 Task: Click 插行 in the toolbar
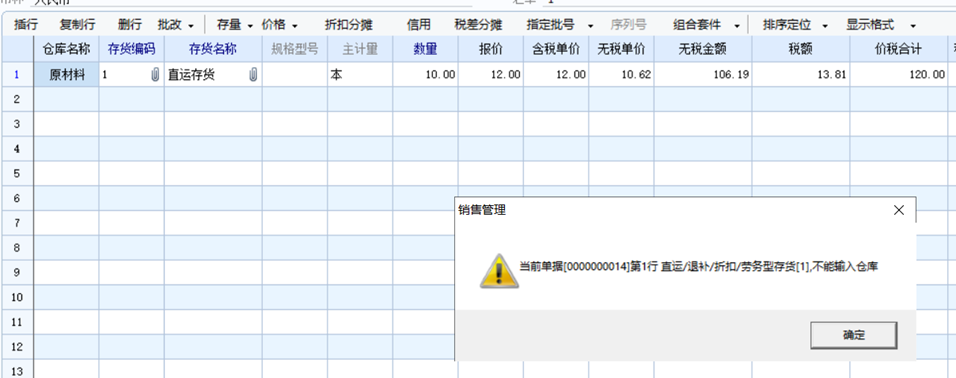pyautogui.click(x=26, y=25)
